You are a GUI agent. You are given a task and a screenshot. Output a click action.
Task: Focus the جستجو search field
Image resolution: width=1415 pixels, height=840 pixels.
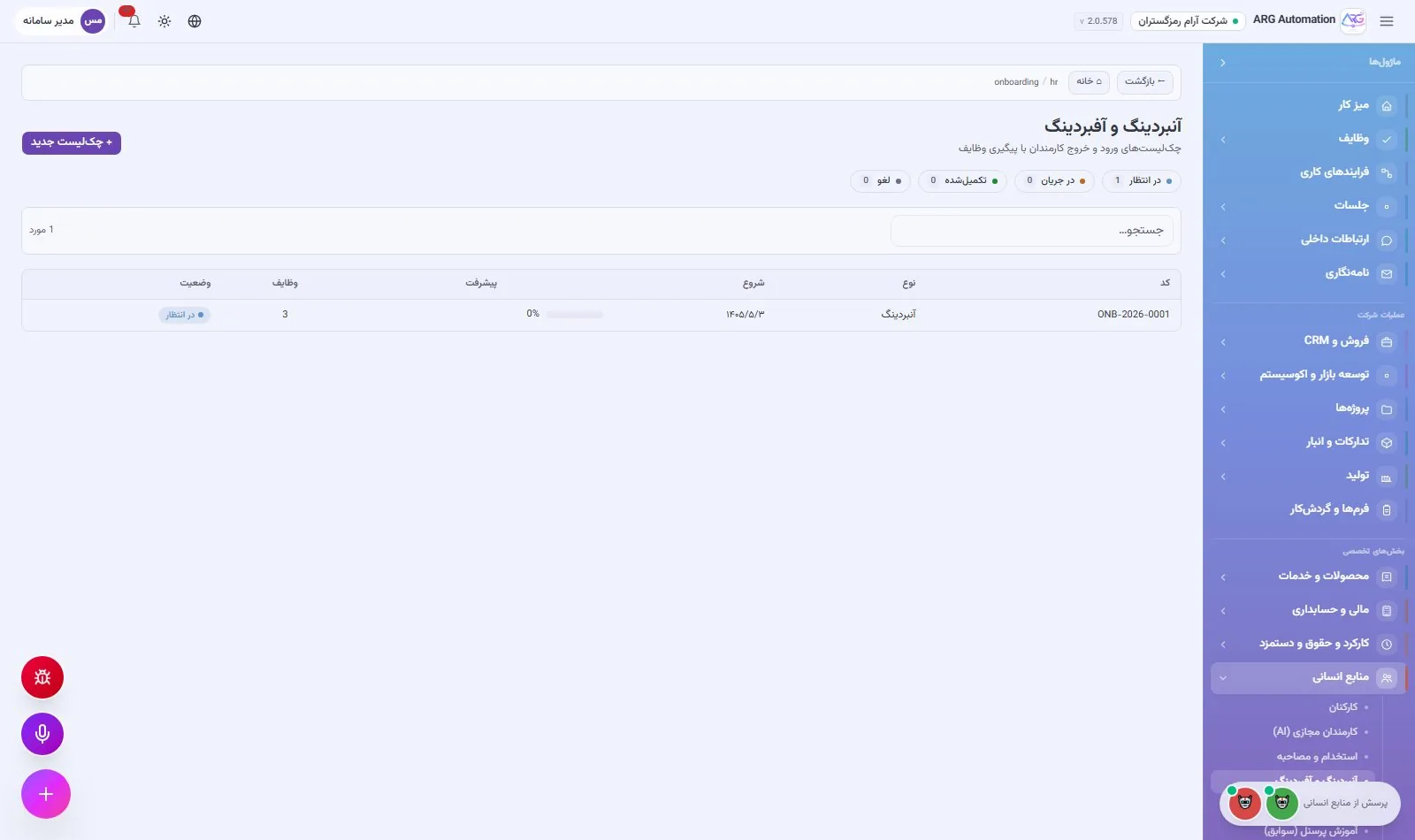(1032, 231)
